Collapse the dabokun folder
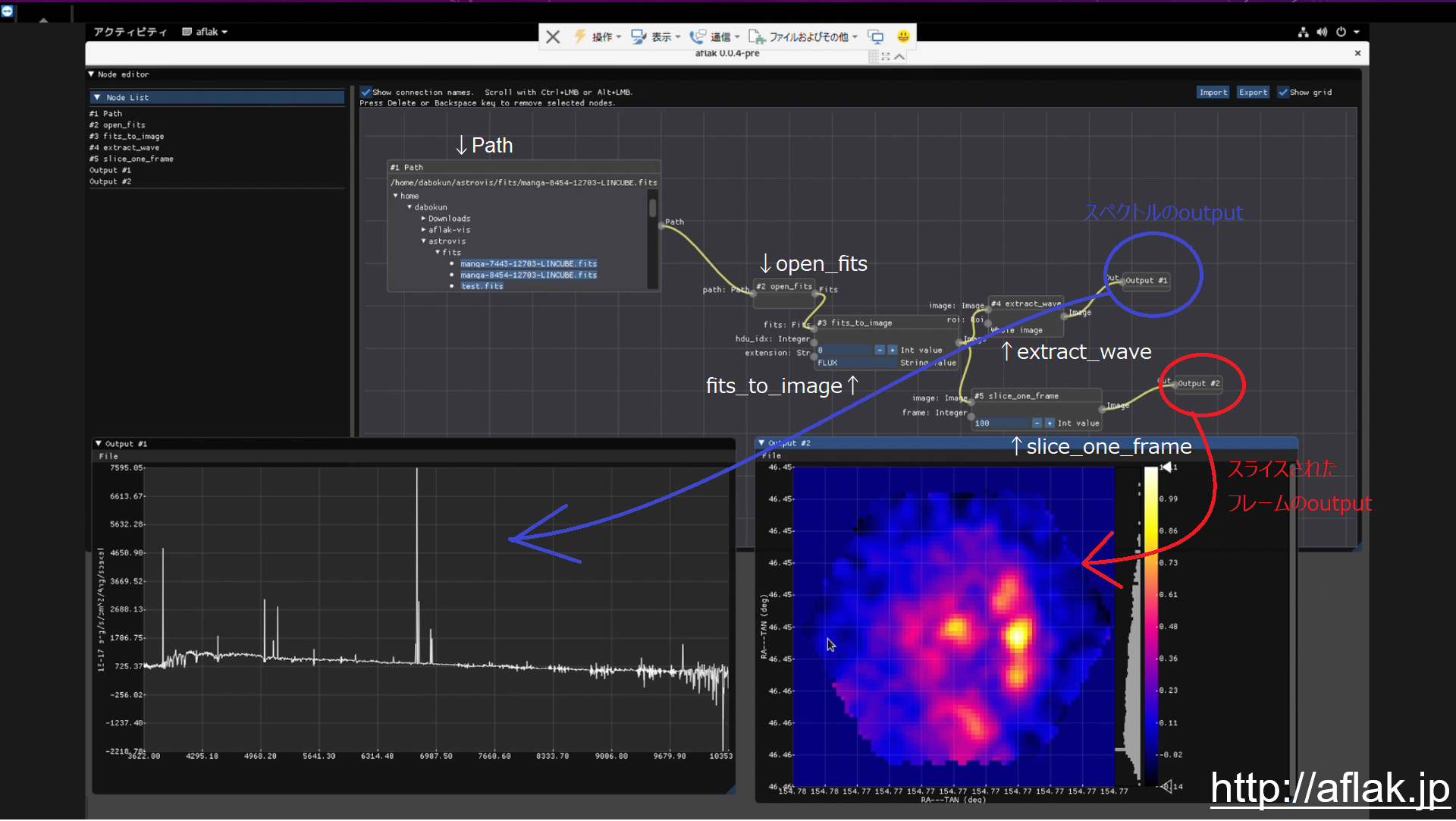The width and height of the screenshot is (1456, 821). point(409,207)
